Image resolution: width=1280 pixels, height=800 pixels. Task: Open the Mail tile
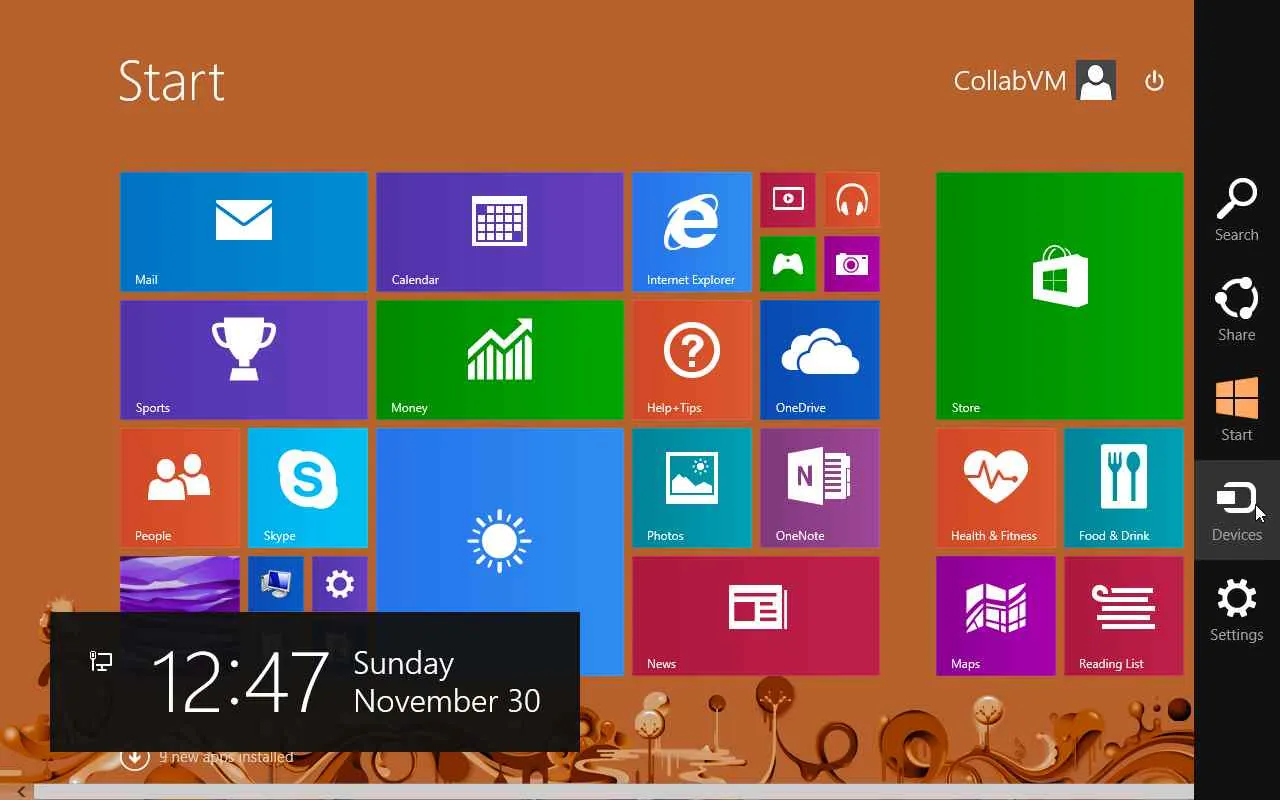244,232
